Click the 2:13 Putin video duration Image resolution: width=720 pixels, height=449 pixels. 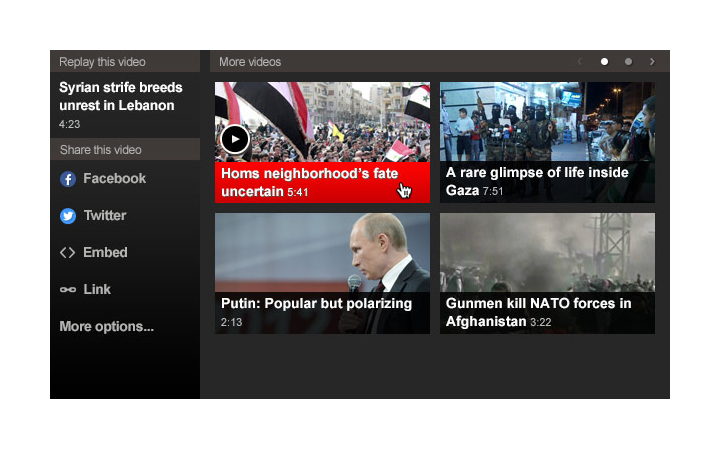(231, 322)
